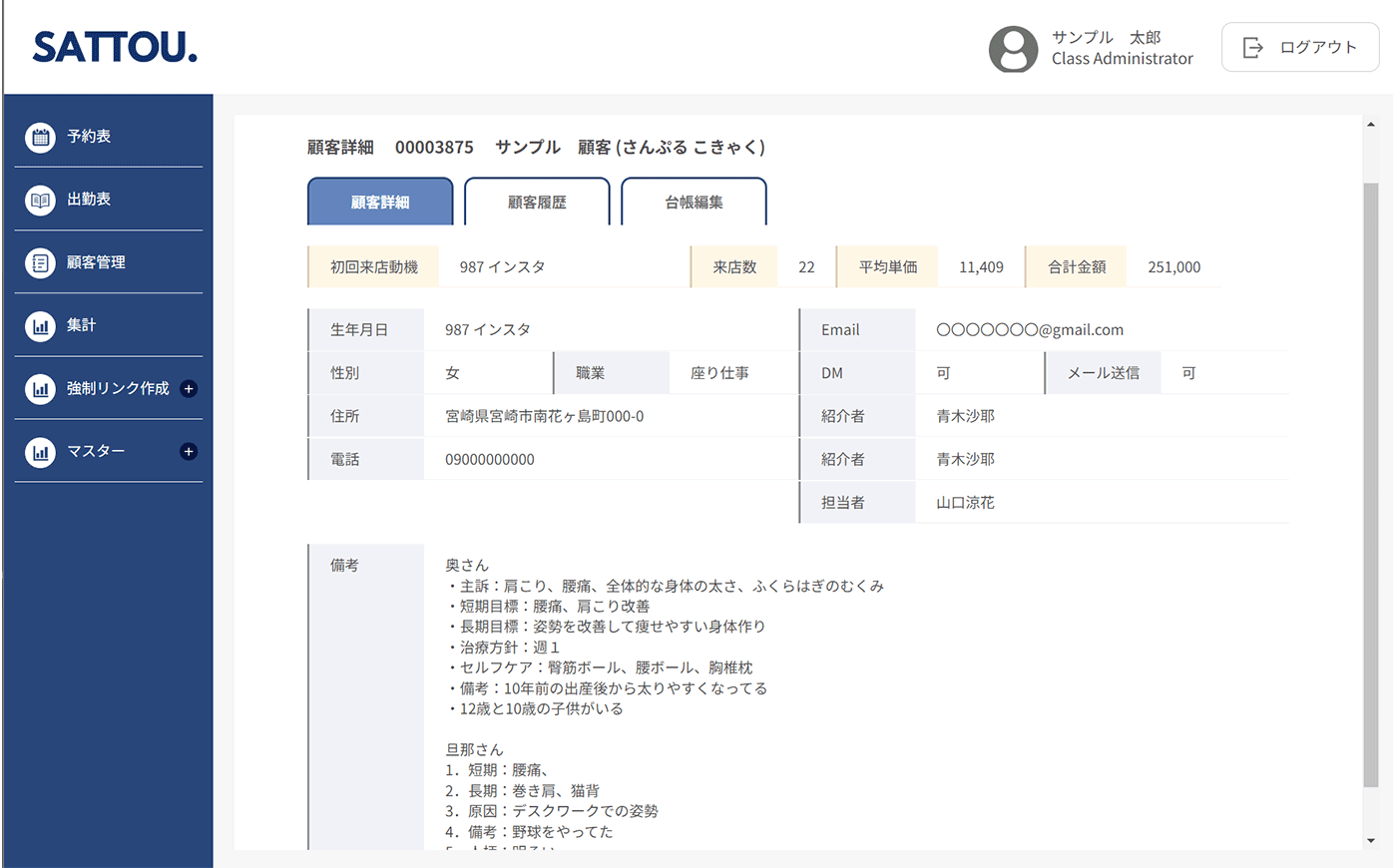Expand the マスター submenu plus
This screenshot has width=1395, height=868.
coord(189,452)
